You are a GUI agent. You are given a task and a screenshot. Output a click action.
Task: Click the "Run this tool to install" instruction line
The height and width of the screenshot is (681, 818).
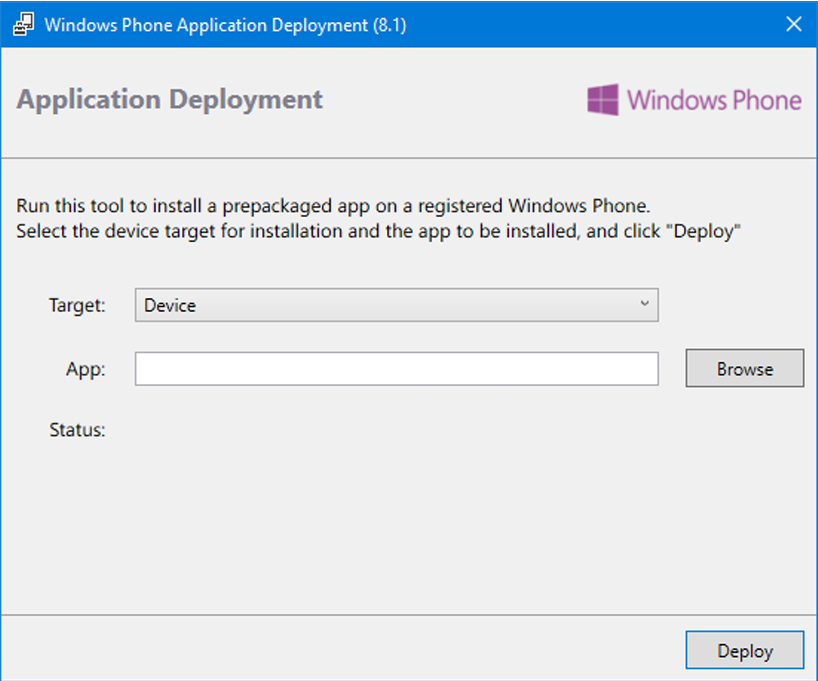(x=333, y=207)
